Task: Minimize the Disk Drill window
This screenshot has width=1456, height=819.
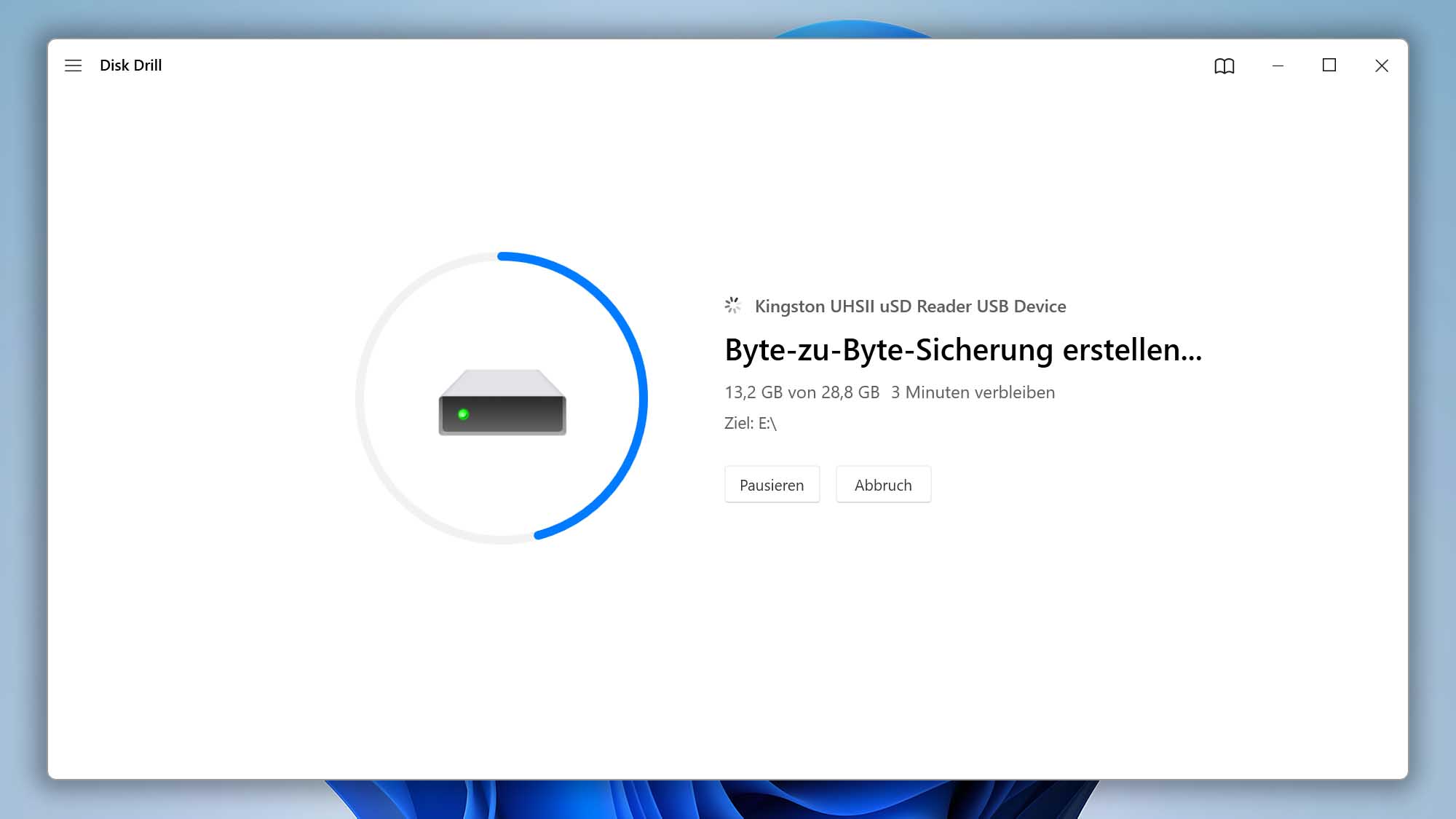Action: 1278,66
